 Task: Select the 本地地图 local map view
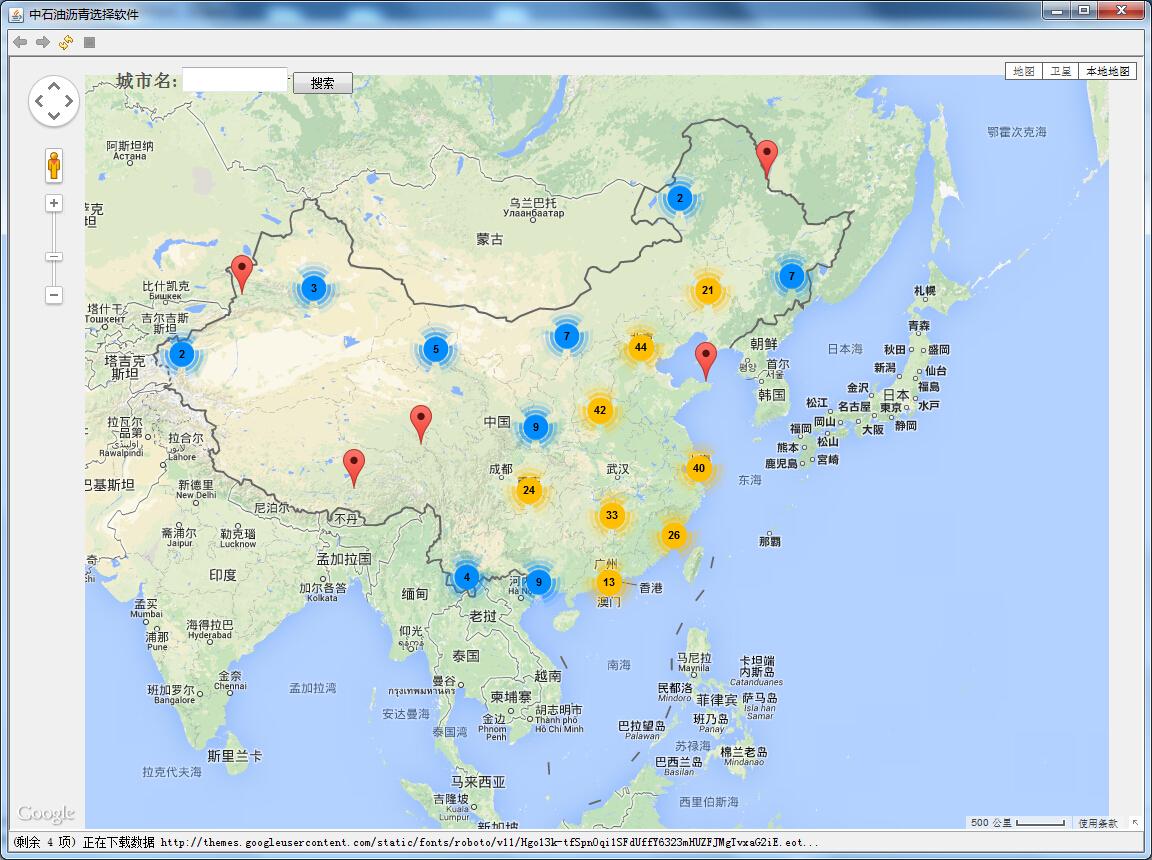1107,71
